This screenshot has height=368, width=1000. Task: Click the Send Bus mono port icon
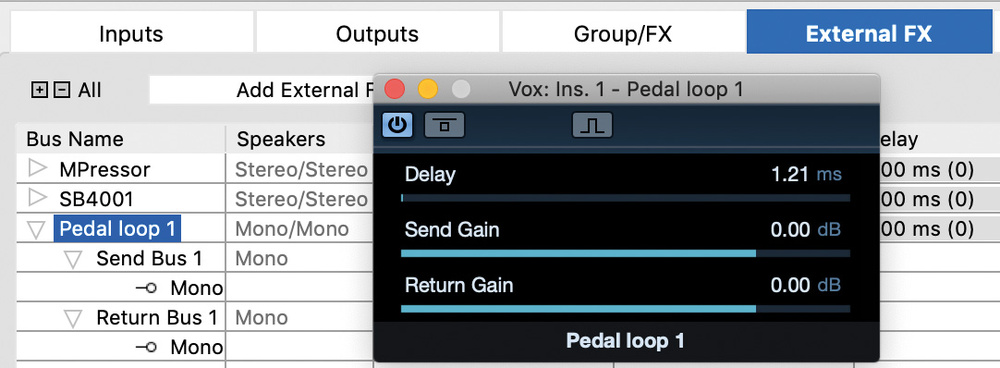point(146,288)
